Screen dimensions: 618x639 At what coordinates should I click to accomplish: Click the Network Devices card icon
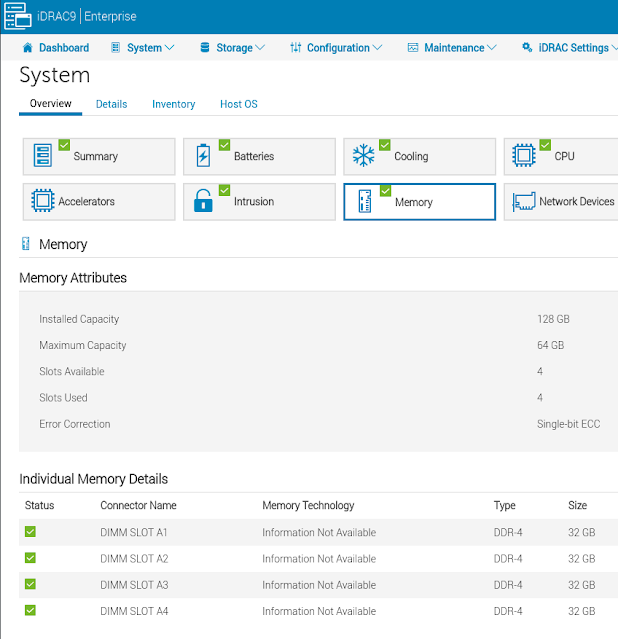[523, 202]
